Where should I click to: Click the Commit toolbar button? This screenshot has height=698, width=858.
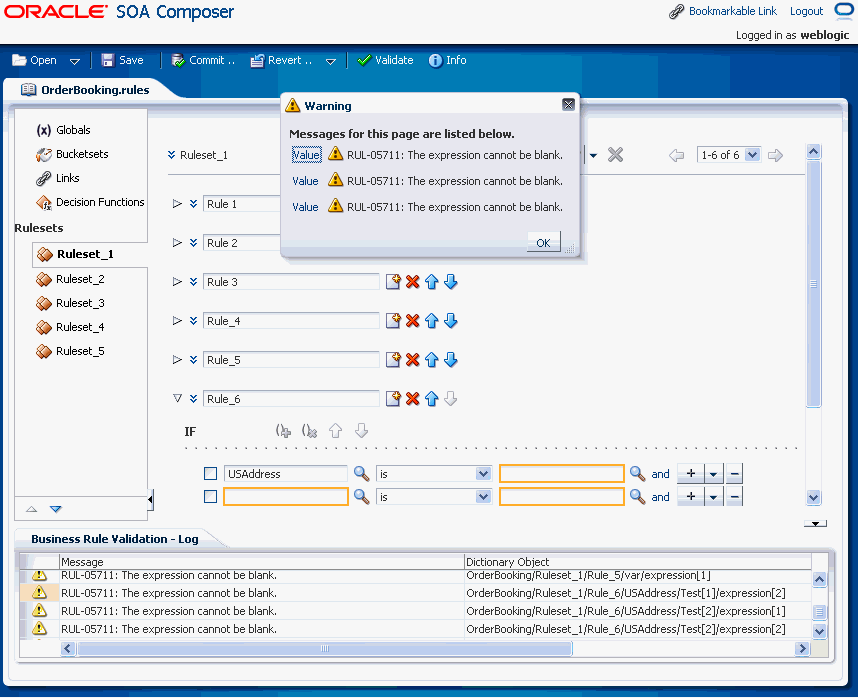[203, 60]
